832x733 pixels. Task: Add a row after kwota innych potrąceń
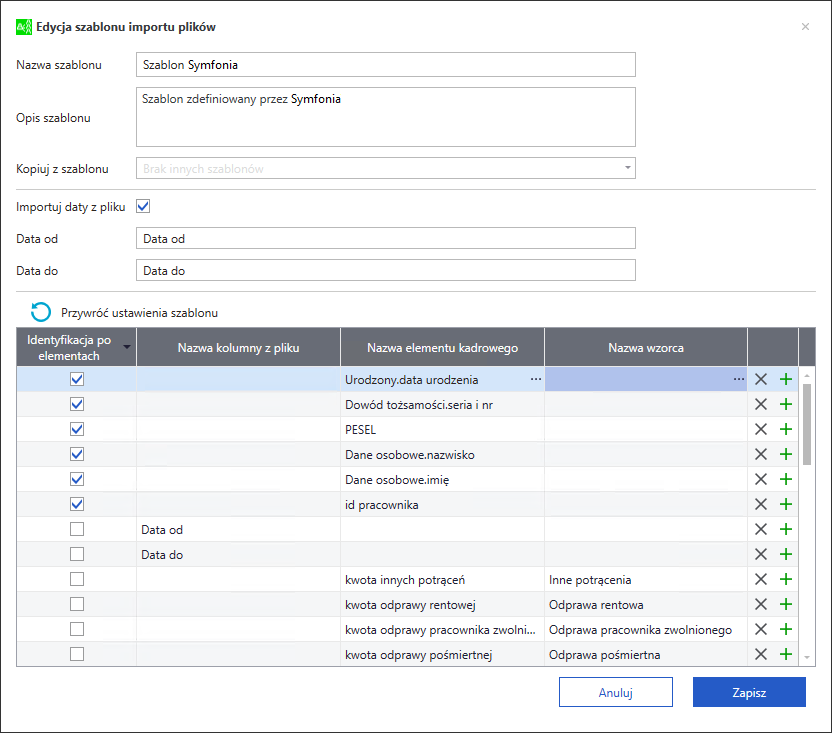[x=786, y=579]
